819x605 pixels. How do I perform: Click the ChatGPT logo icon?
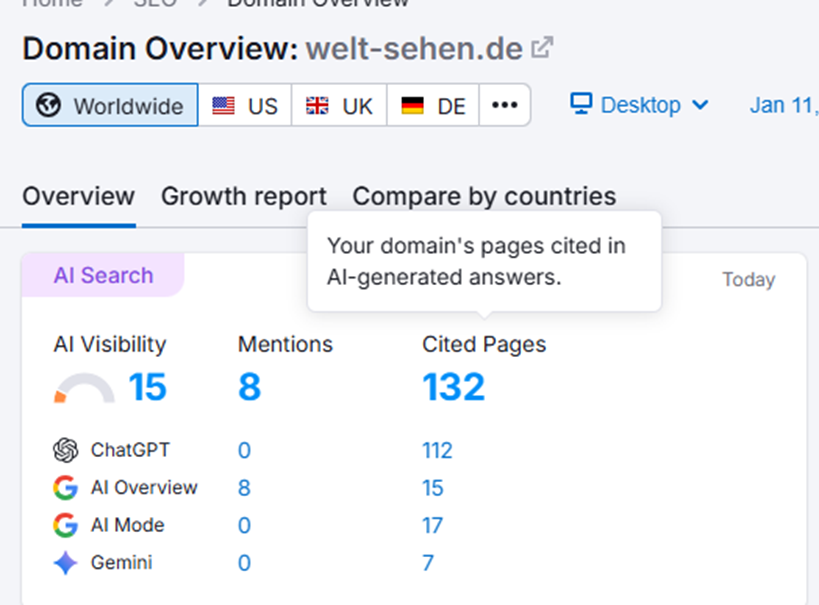click(66, 450)
